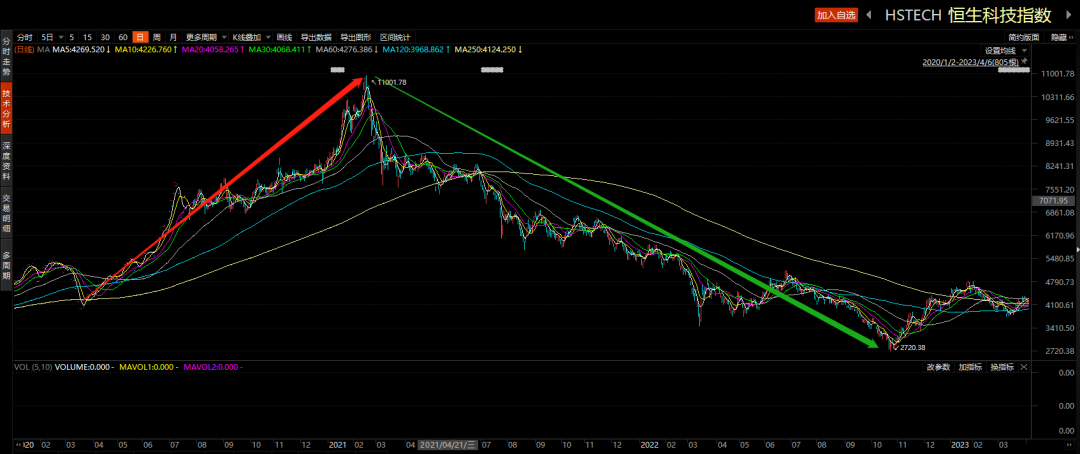Click the 加入自选 add-to-watchlist button
The width and height of the screenshot is (1080, 454).
tap(836, 14)
